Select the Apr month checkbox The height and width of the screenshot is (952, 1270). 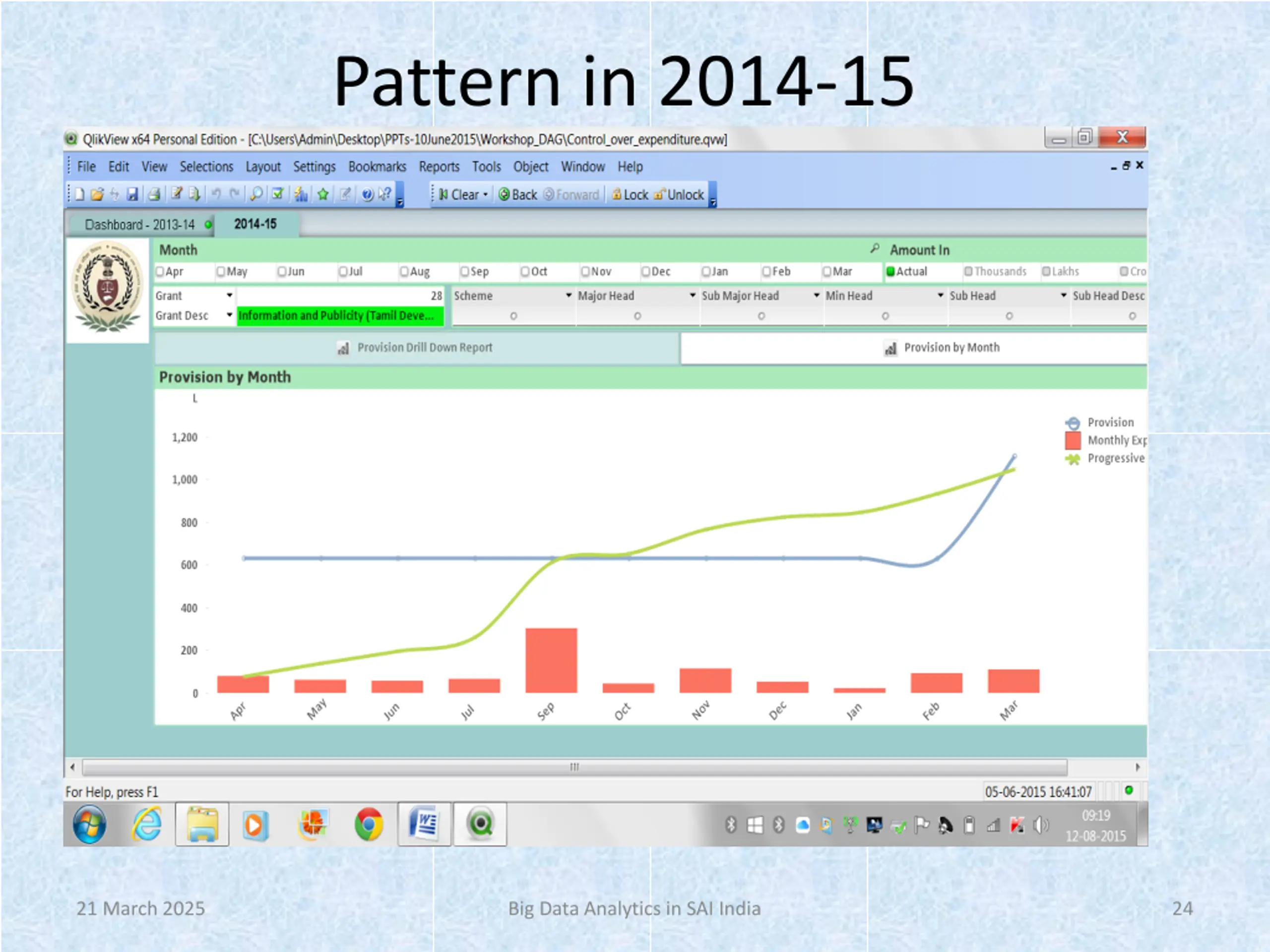coord(160,271)
